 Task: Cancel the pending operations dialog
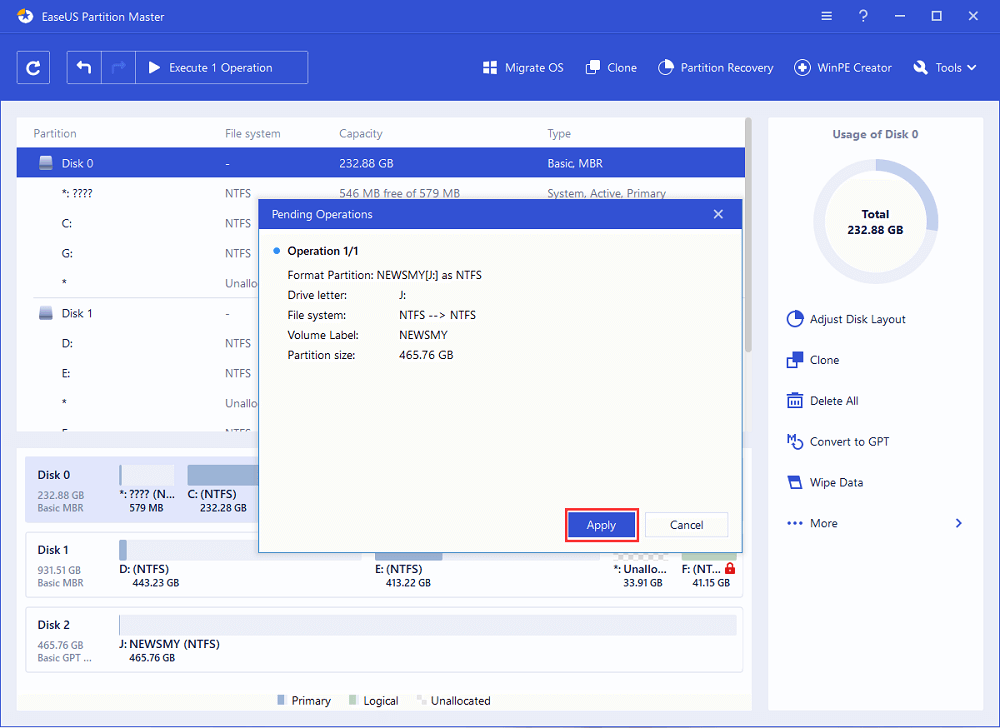pyautogui.click(x=686, y=525)
